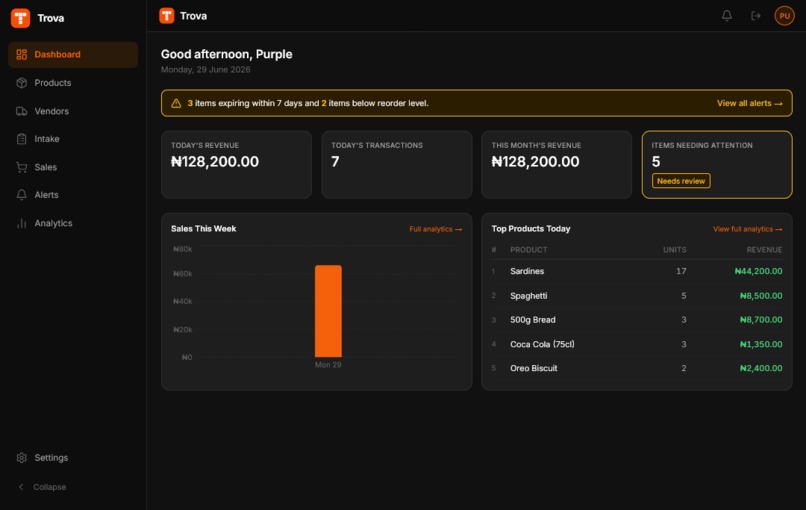Click the ₦1,350.00 revenue value

[761, 344]
